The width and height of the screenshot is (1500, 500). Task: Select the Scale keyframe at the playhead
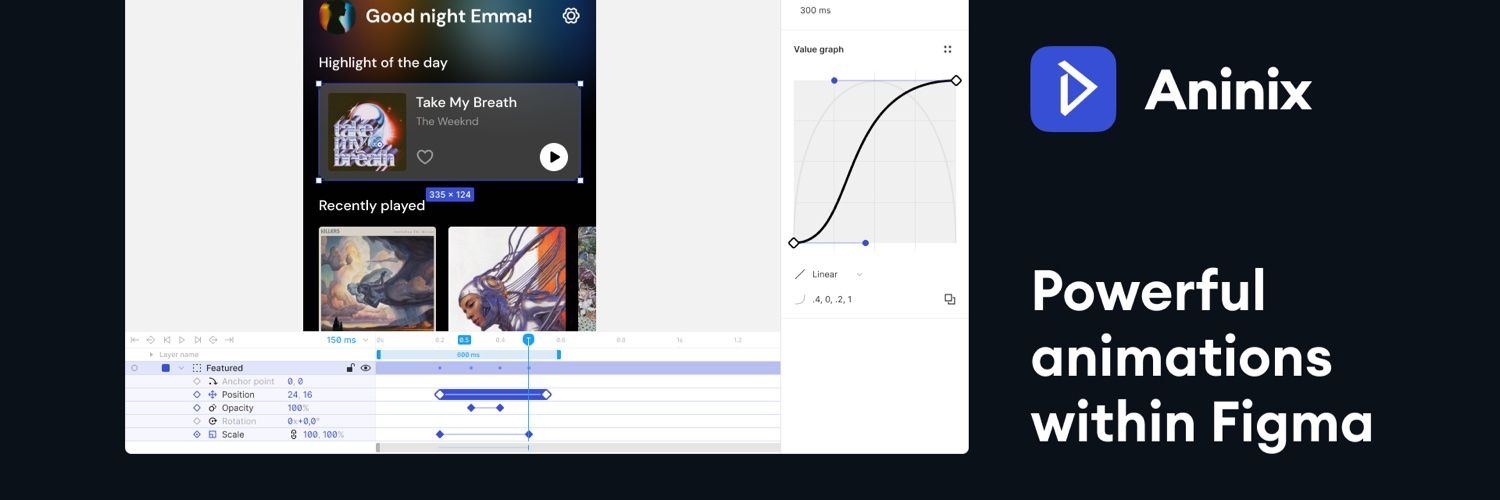[x=528, y=434]
